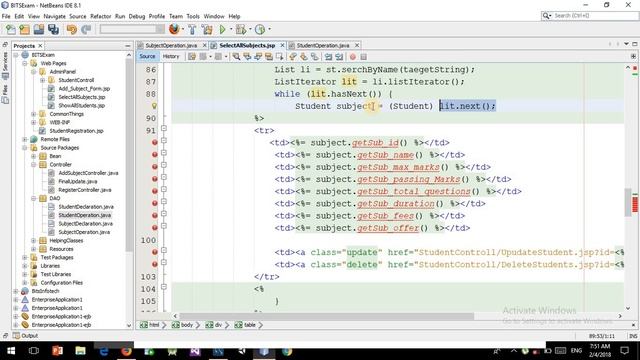Click the red Start Macro Recording icon
The width and height of the screenshot is (640, 360).
click(353, 57)
